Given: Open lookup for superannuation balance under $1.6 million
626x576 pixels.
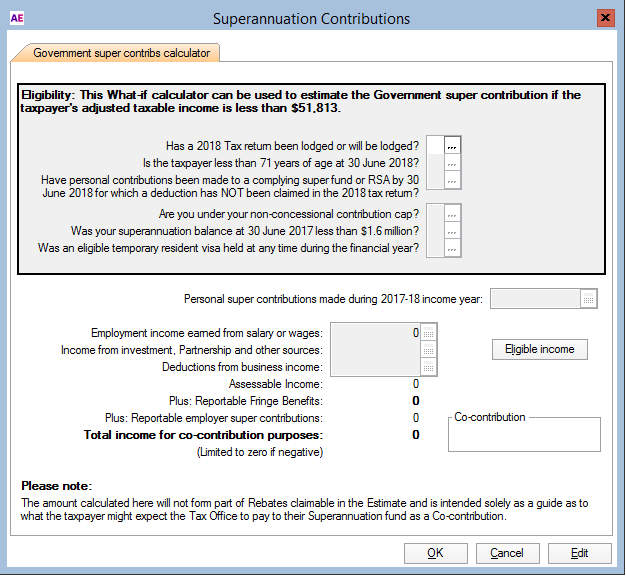Looking at the screenshot, I should pyautogui.click(x=452, y=231).
